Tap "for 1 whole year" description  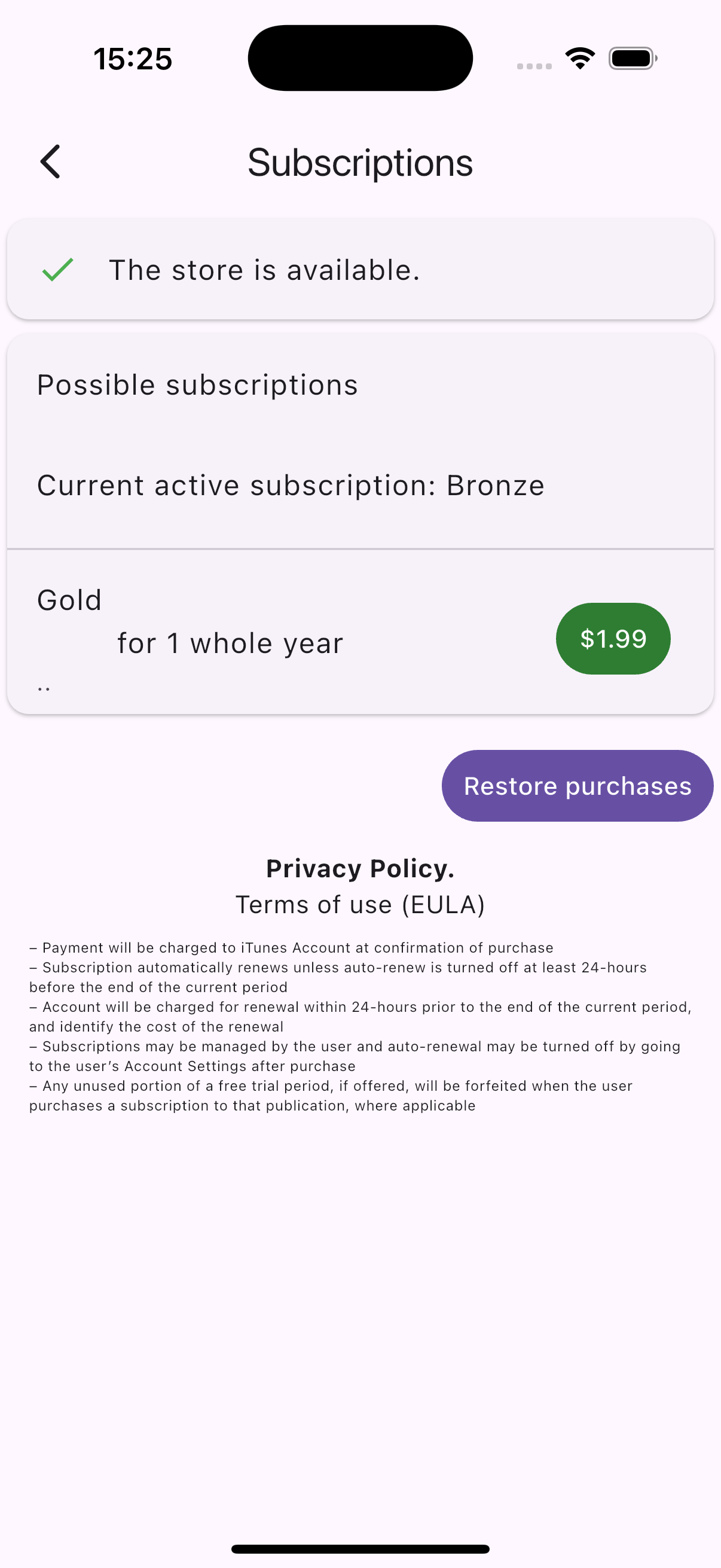click(230, 643)
